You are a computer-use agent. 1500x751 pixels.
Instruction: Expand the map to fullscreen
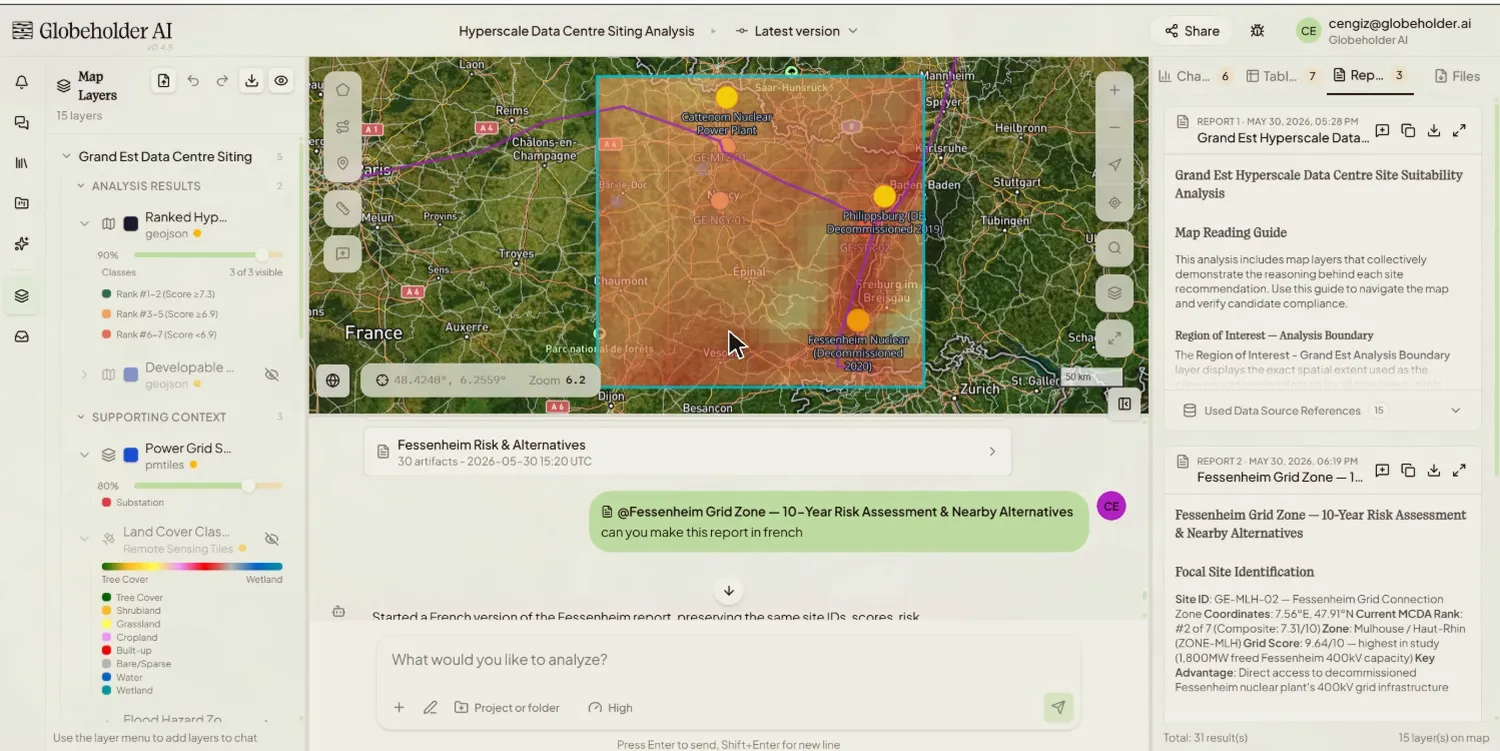click(1114, 338)
